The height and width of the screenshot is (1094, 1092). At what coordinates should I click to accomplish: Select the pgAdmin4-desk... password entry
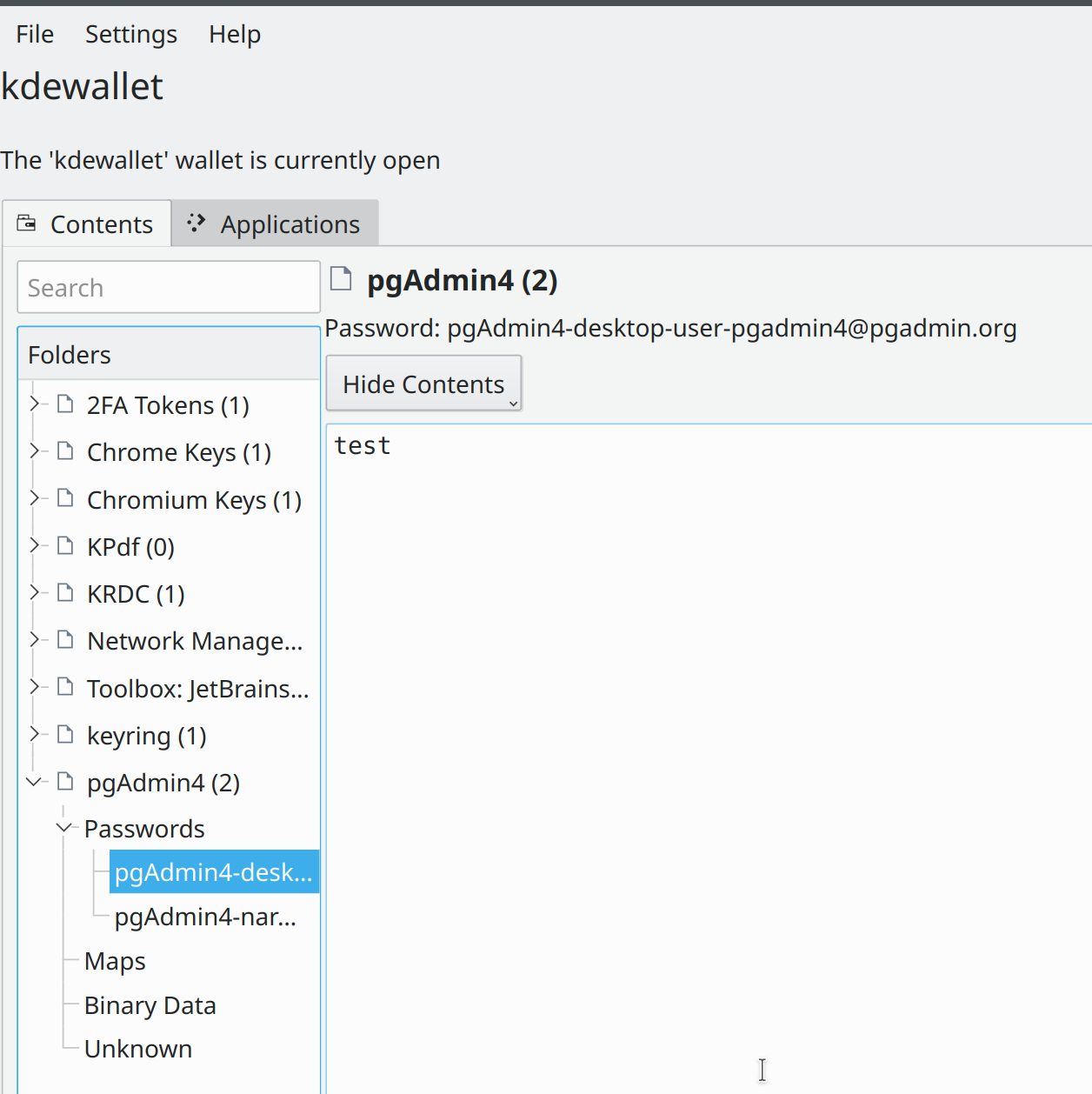point(214,872)
